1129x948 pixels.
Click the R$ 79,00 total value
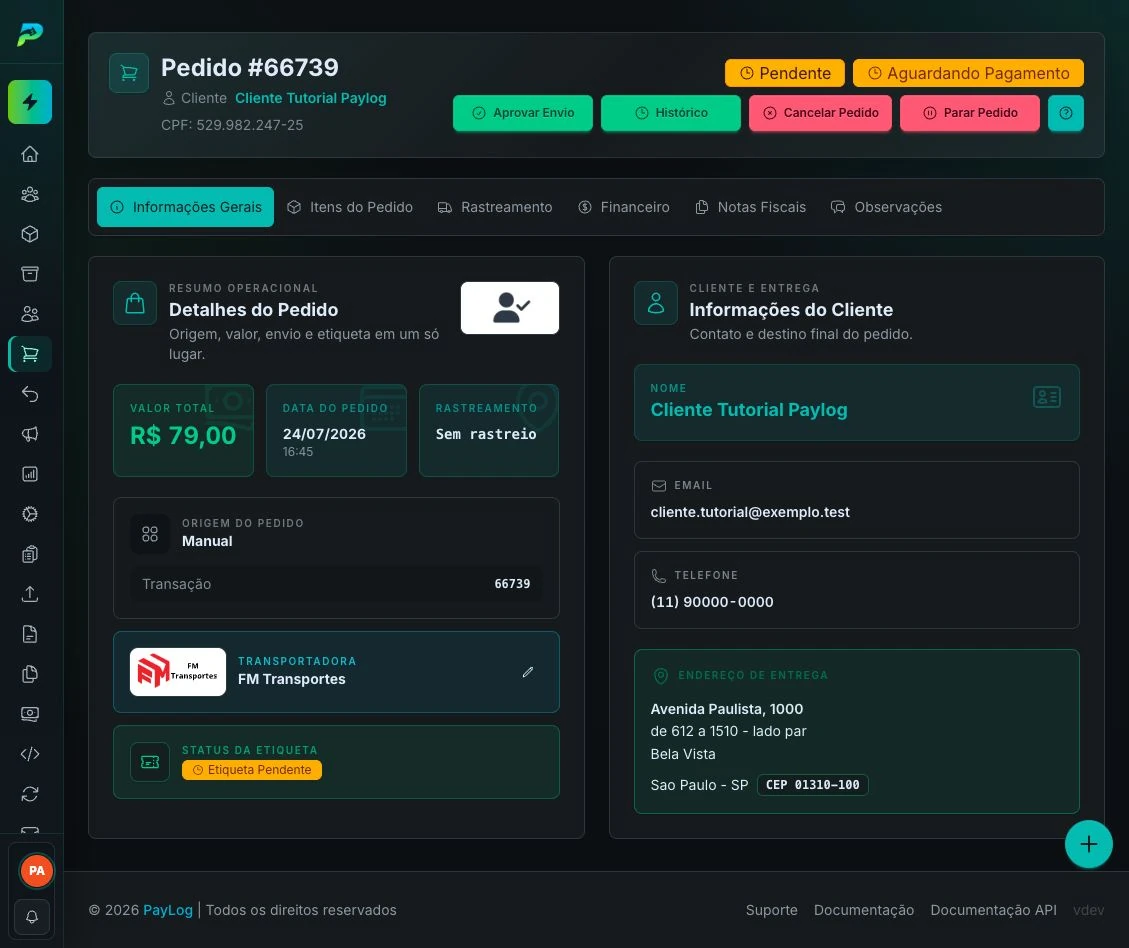coord(183,435)
